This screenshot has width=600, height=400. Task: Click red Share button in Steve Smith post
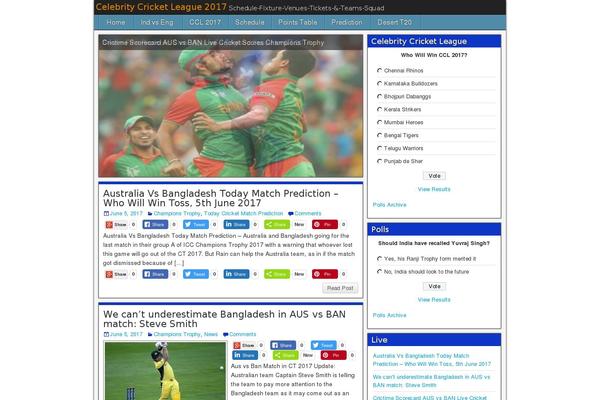(244, 345)
